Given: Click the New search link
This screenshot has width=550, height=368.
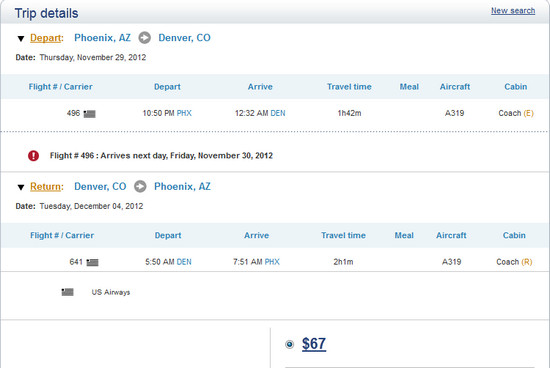Looking at the screenshot, I should (x=513, y=11).
